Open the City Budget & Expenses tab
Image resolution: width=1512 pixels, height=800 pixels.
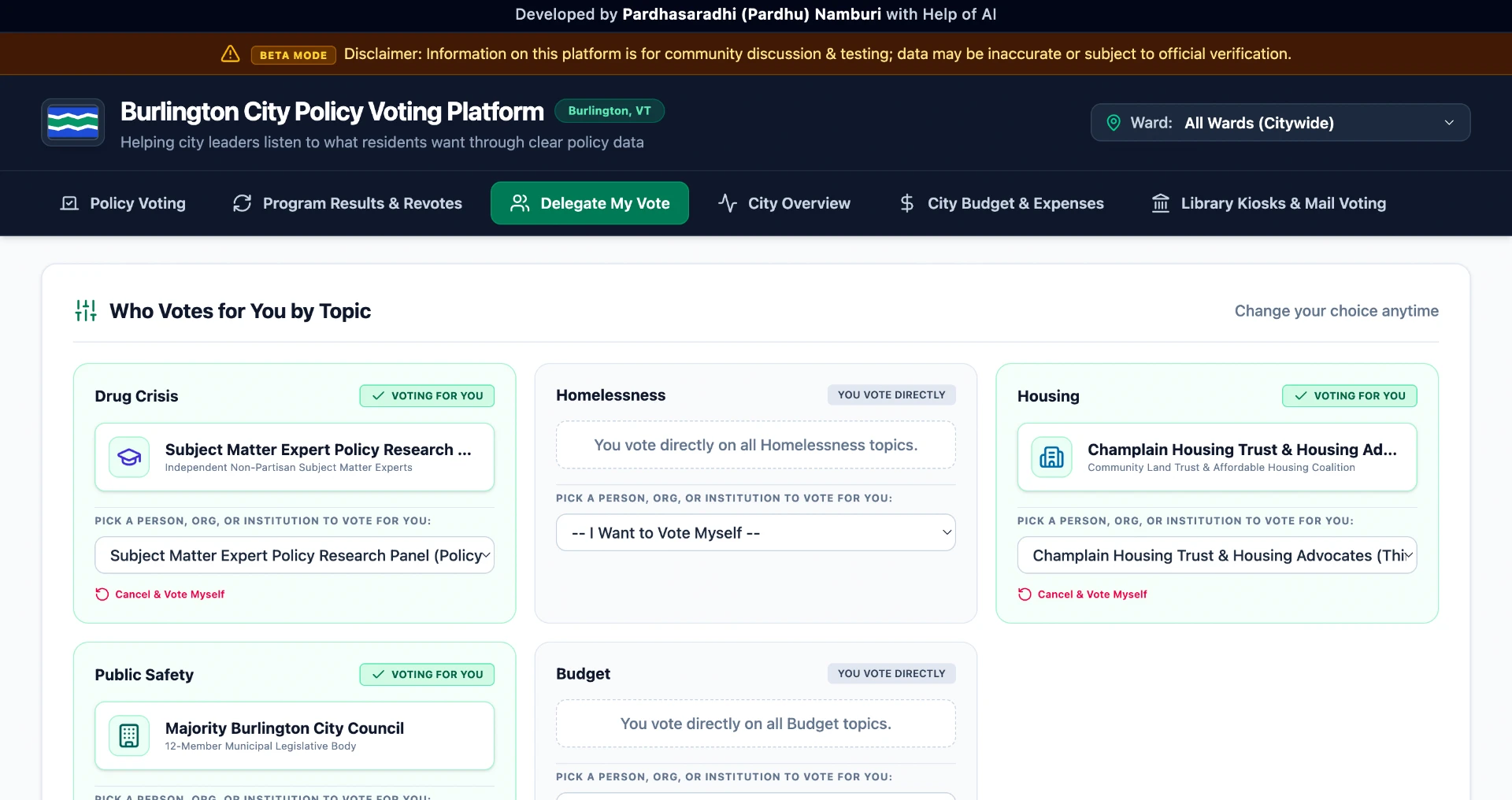[x=1002, y=203]
